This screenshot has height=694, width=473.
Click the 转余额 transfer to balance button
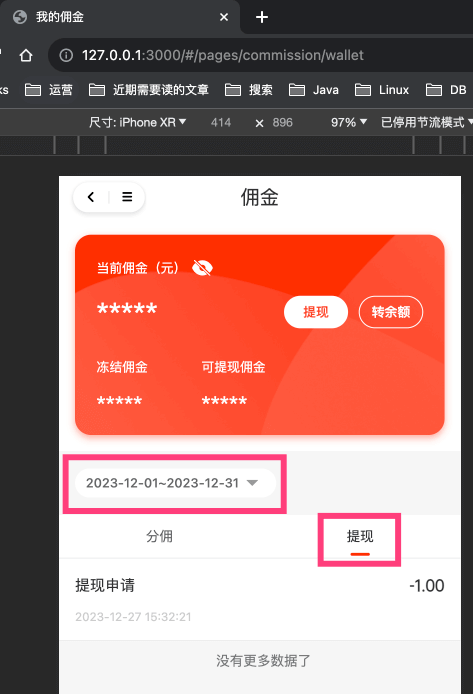click(x=391, y=312)
